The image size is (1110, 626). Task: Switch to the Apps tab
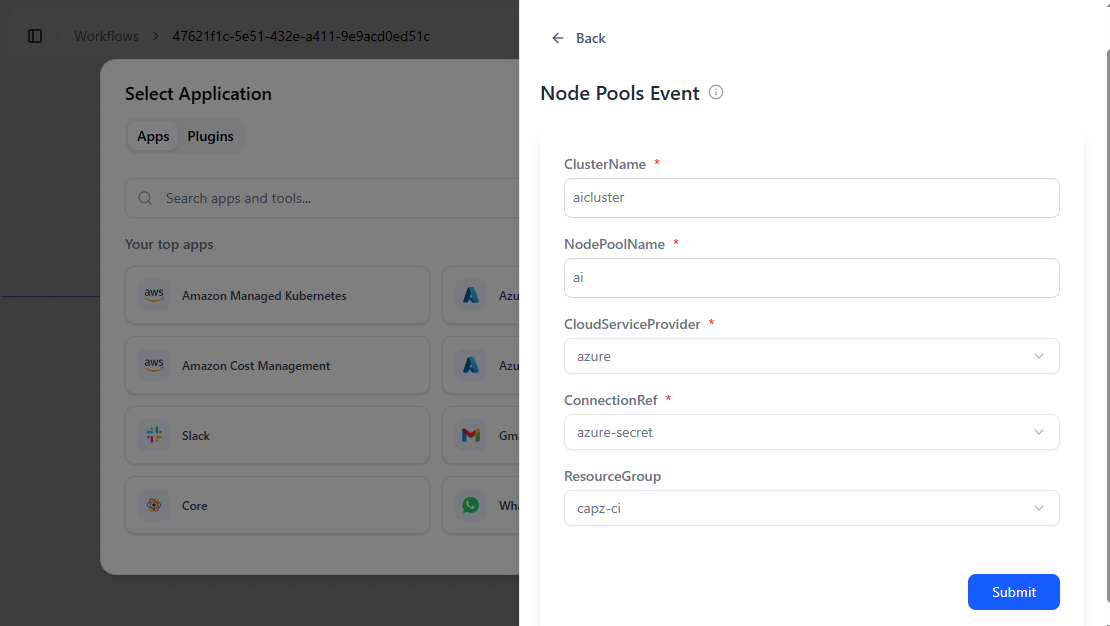[x=153, y=136]
